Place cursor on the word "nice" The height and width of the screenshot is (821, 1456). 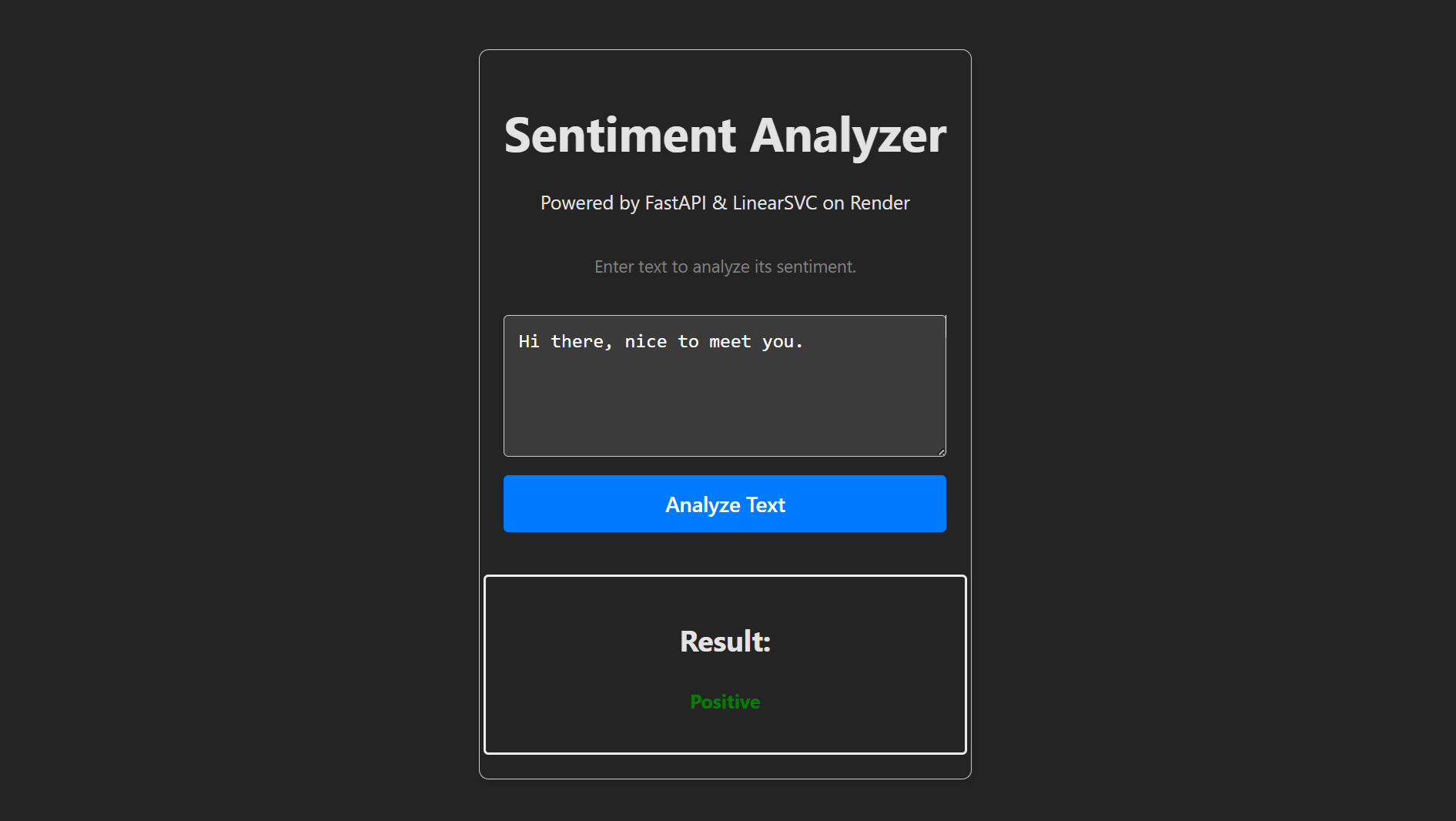click(x=645, y=341)
